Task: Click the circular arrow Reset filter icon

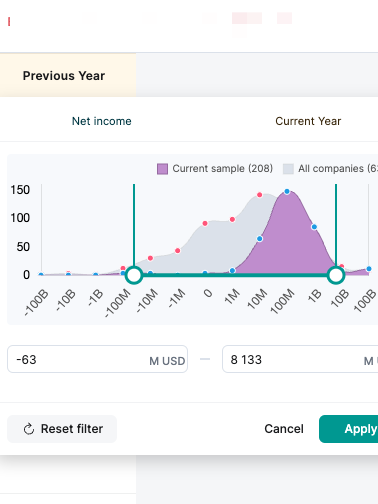Action: [x=29, y=429]
